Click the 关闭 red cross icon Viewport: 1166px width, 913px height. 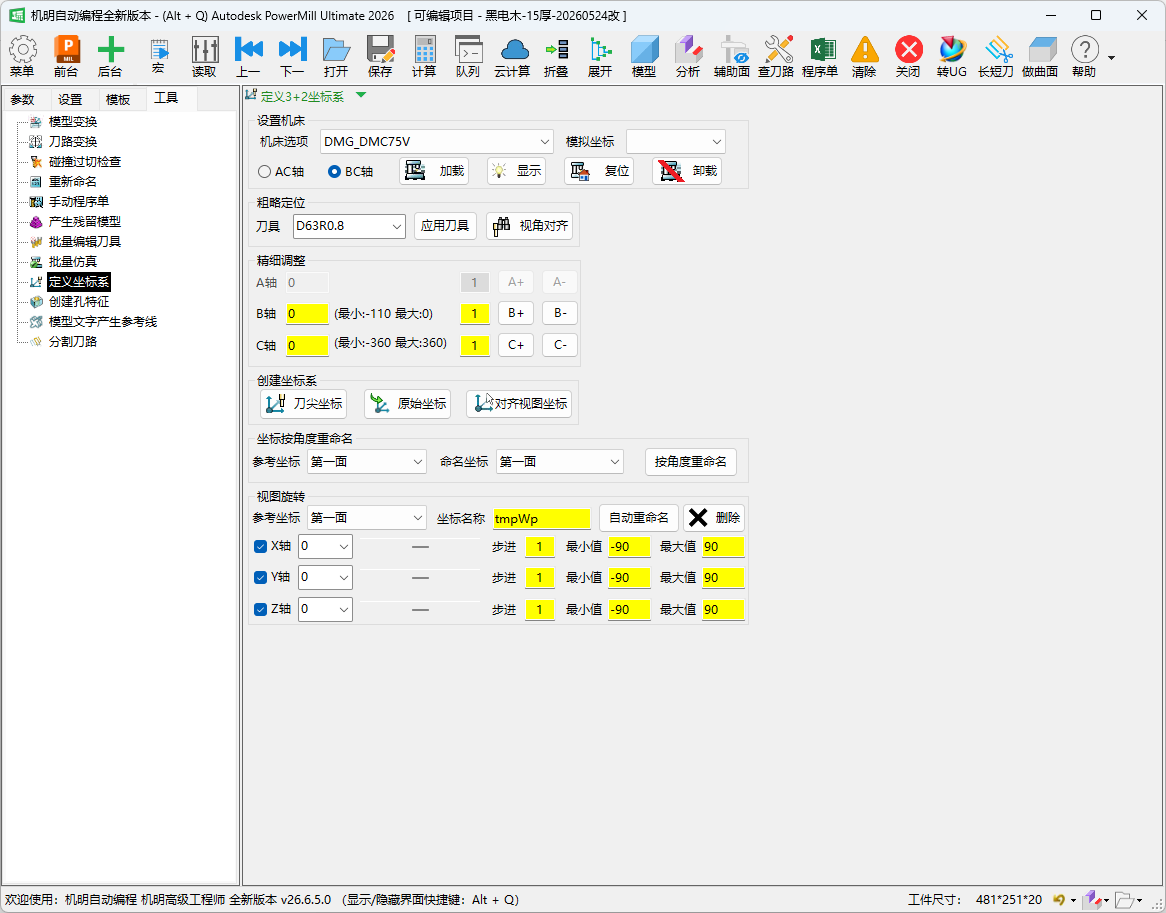click(908, 57)
